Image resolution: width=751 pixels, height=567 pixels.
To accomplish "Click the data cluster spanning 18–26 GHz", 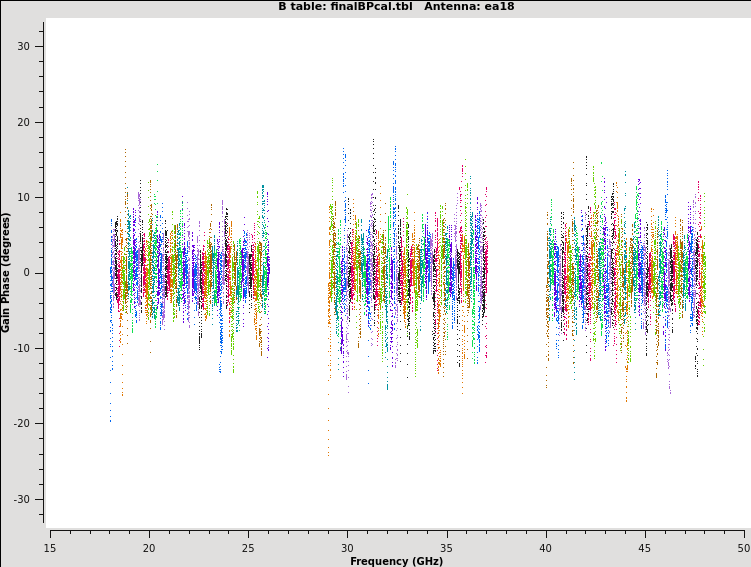I will (189, 273).
